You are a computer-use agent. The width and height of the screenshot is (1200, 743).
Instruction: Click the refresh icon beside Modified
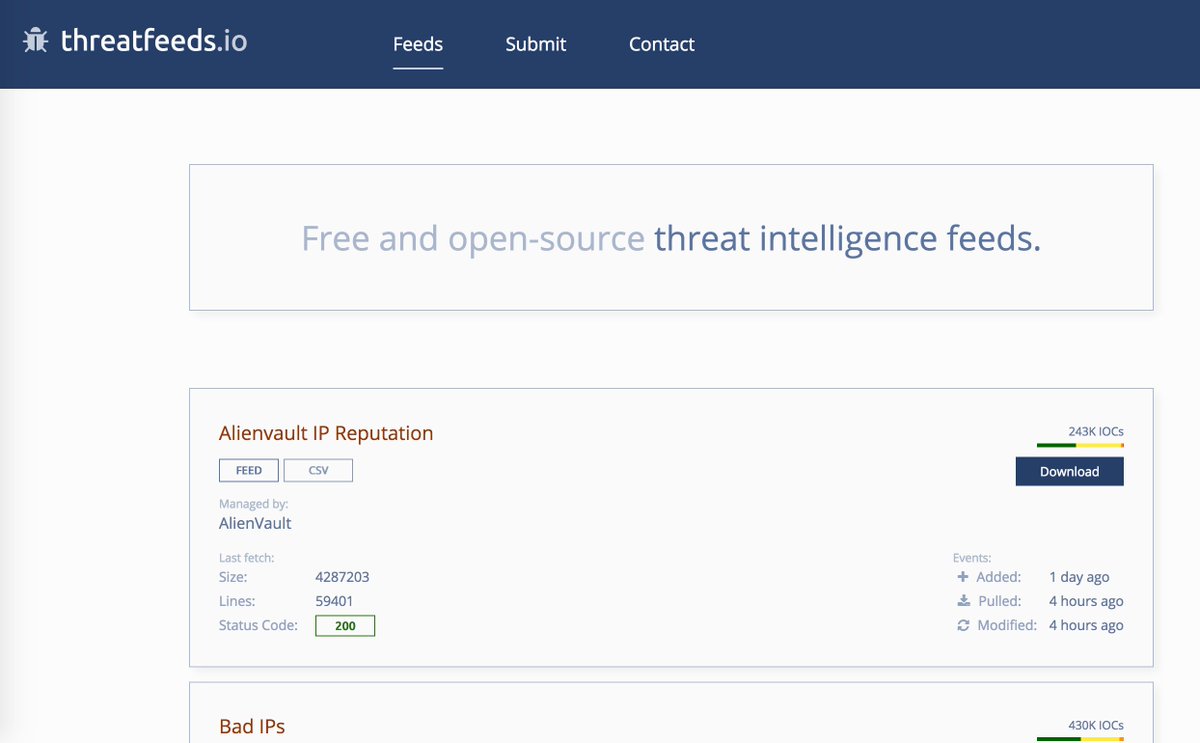coord(963,625)
